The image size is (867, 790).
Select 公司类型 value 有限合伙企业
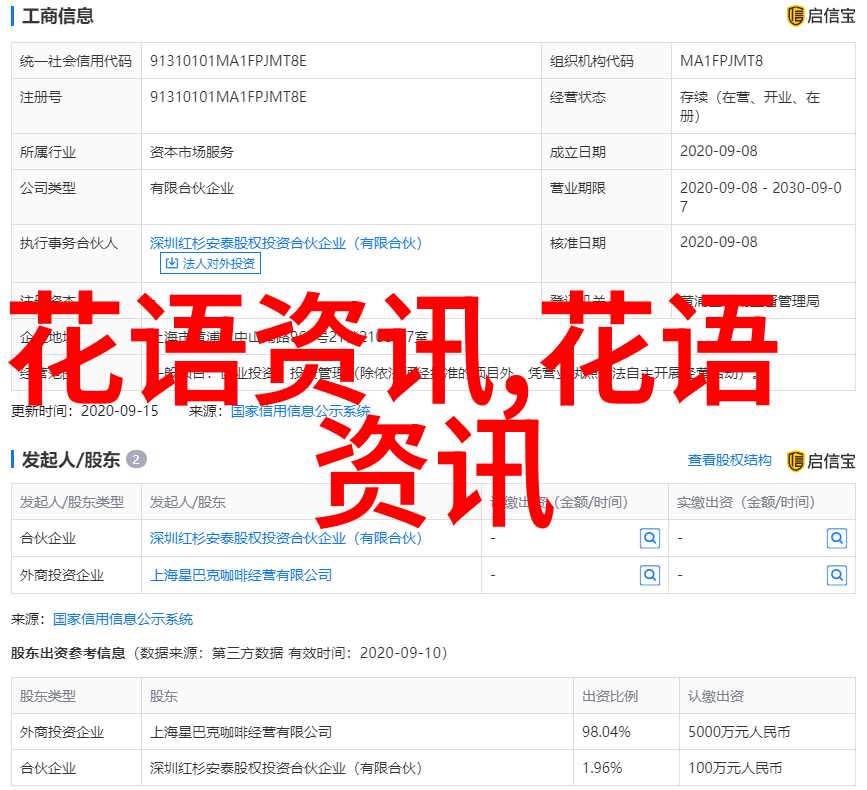(x=192, y=188)
